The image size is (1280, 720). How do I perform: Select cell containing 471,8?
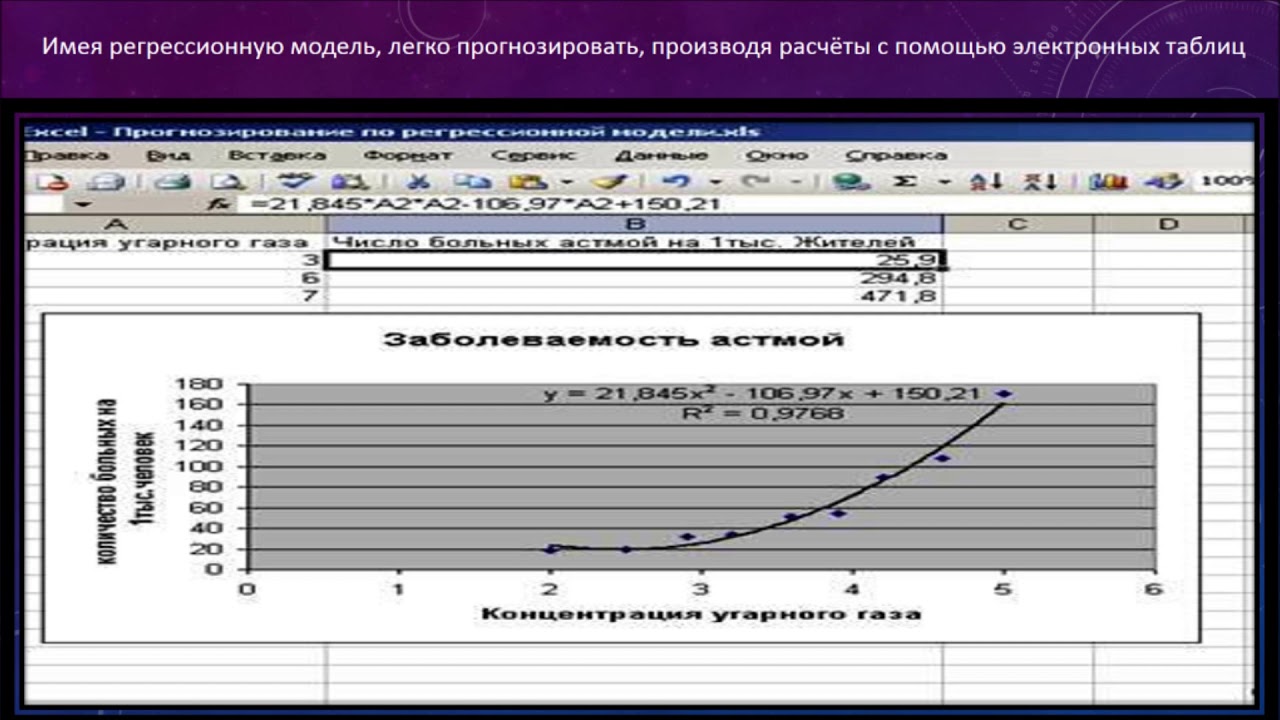click(x=634, y=296)
